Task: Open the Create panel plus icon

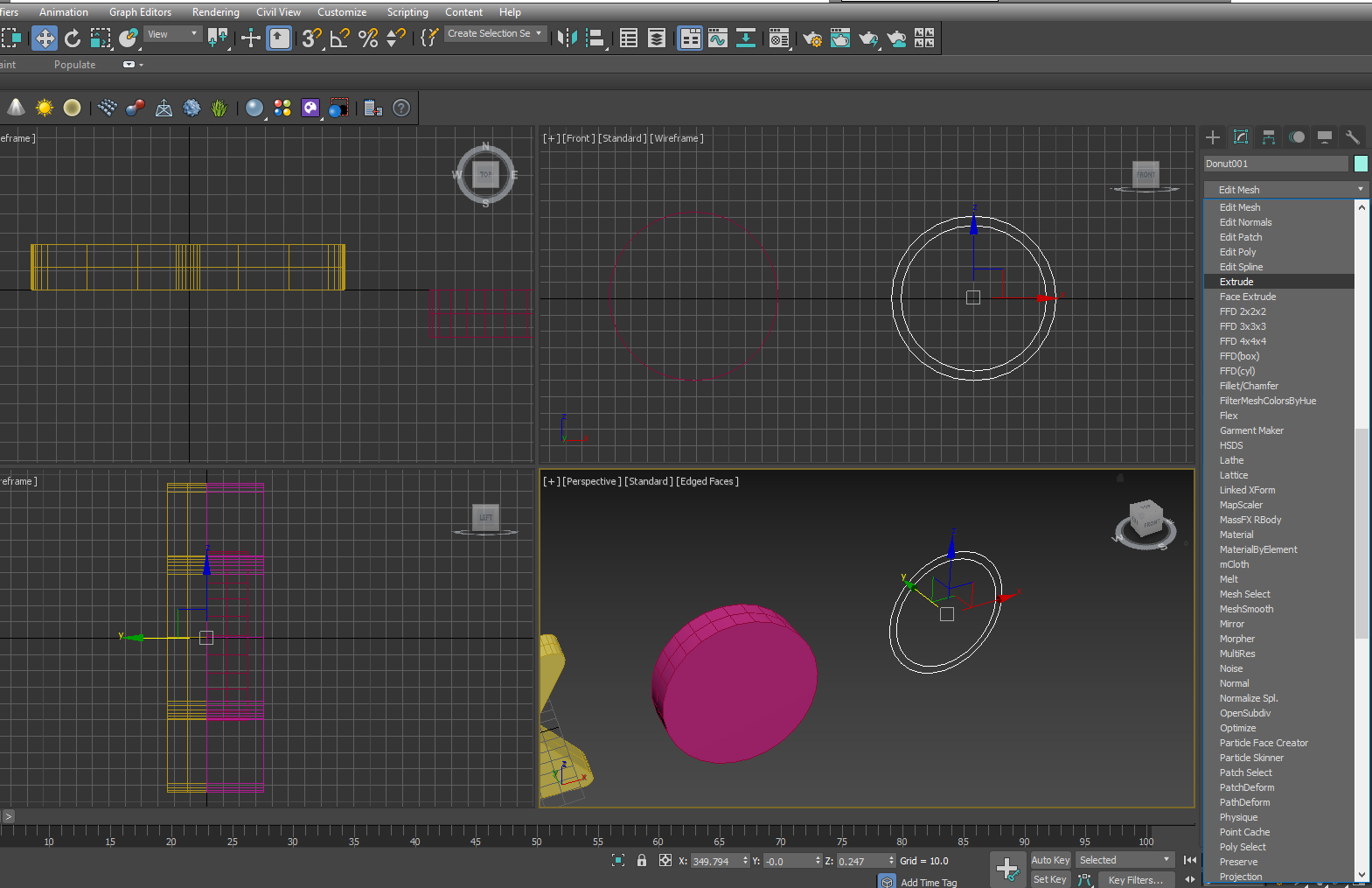Action: [1213, 136]
